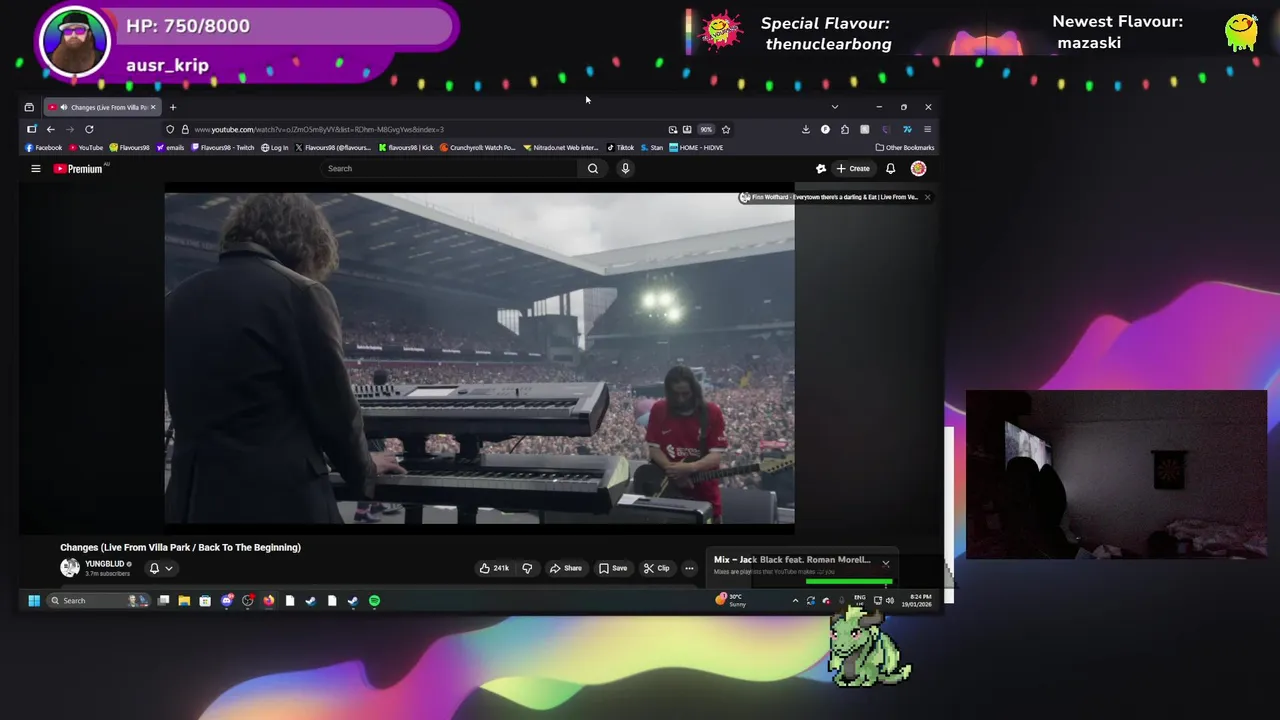Open the site padlock security info

click(185, 129)
